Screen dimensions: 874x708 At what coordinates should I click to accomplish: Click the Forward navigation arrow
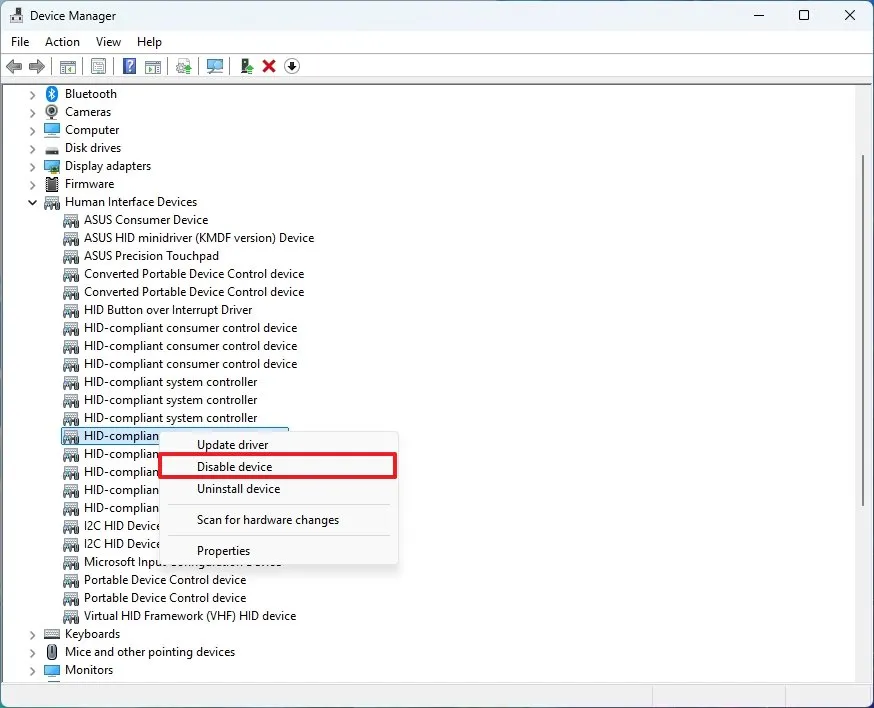tap(37, 66)
